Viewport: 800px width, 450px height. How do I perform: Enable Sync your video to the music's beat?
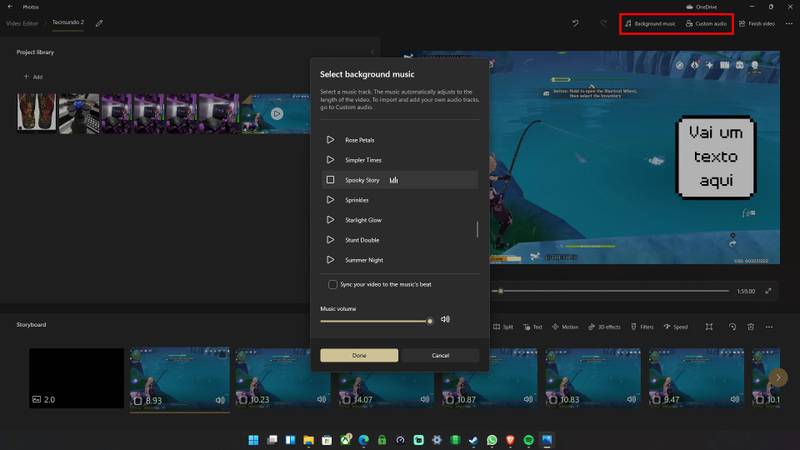[x=333, y=284]
